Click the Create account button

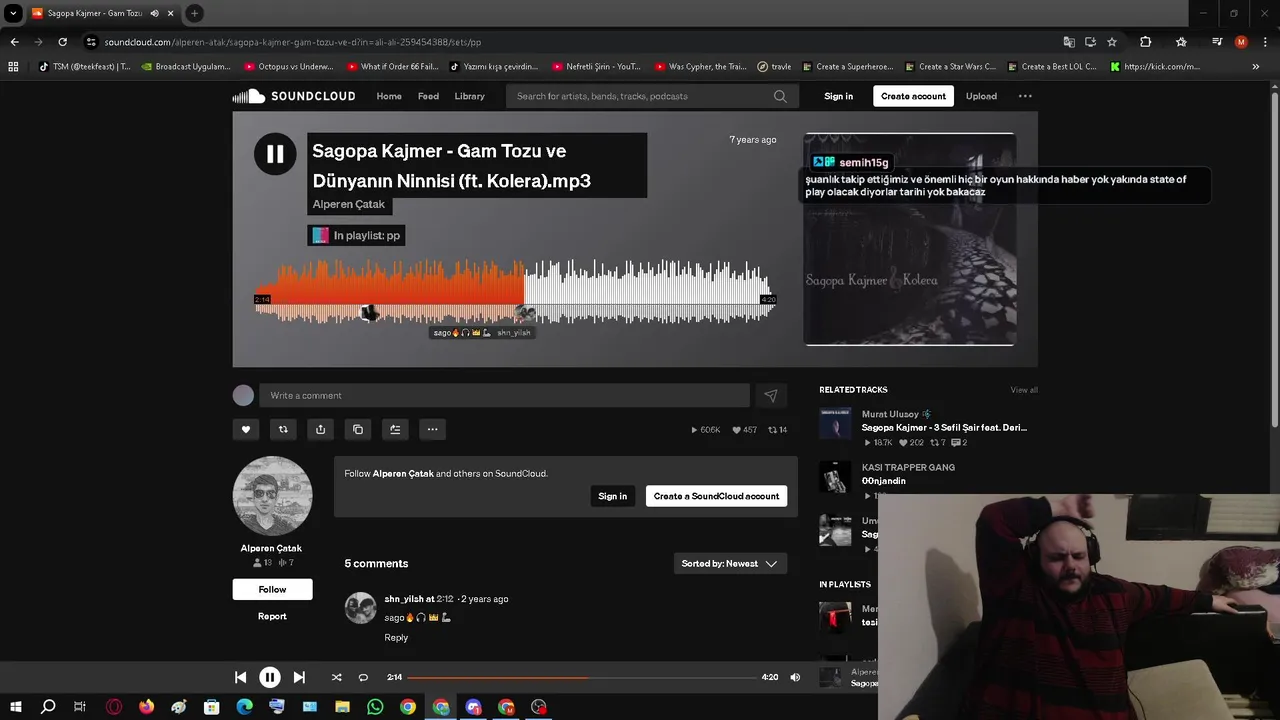(913, 96)
